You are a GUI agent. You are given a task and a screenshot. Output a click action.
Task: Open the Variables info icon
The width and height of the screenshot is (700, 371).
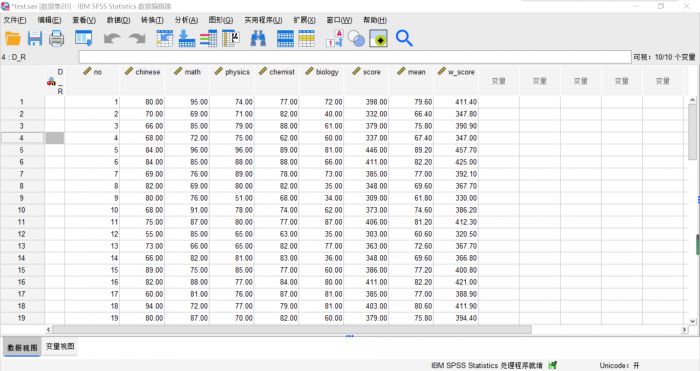(x=208, y=38)
